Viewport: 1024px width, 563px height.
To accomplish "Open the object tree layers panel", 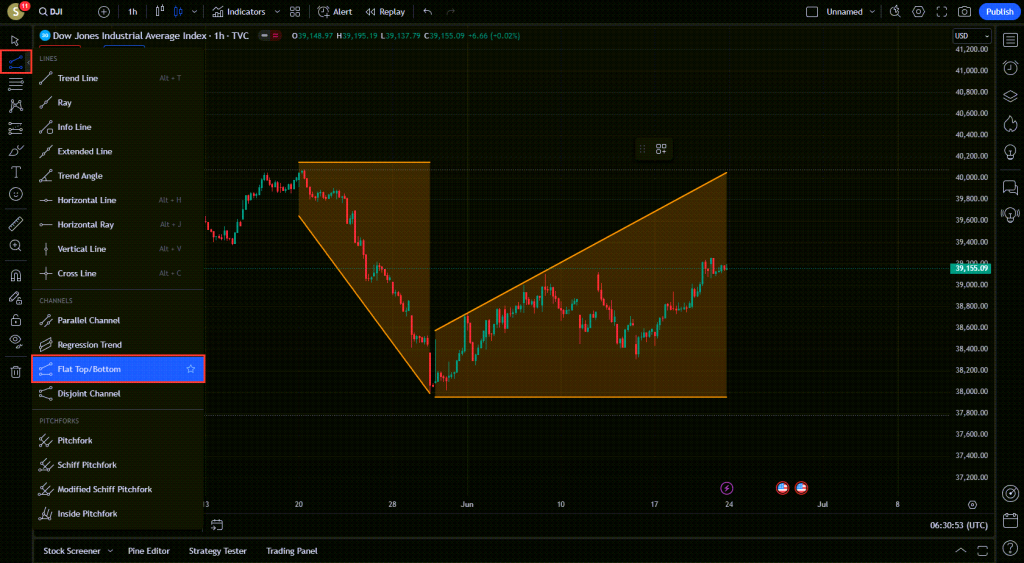I will (1010, 96).
